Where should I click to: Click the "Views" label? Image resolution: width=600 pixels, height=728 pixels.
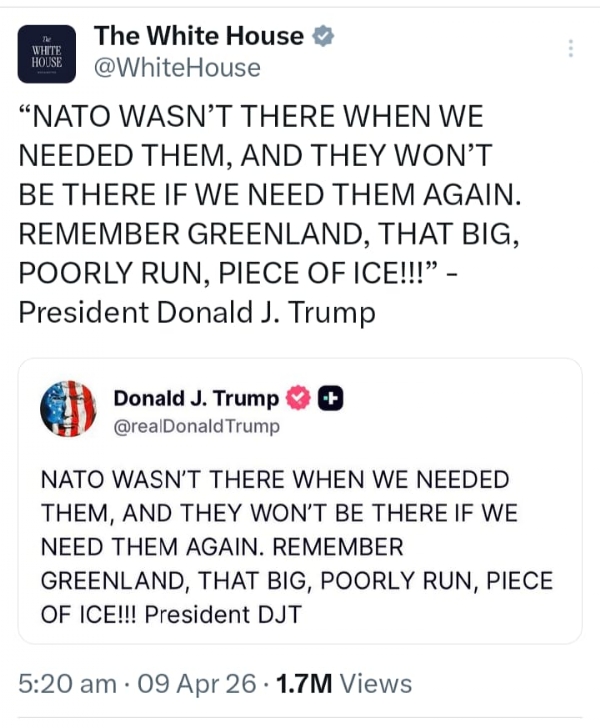point(375,684)
